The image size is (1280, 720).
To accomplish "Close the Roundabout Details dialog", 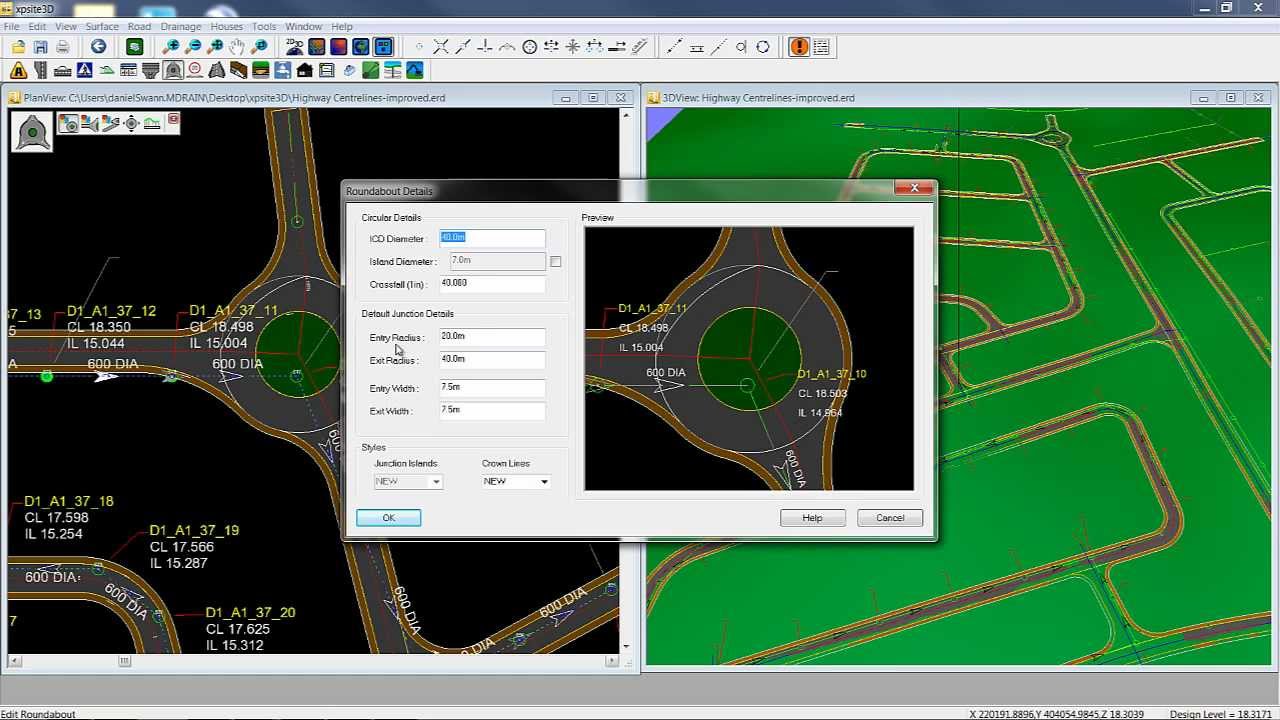I will (914, 188).
